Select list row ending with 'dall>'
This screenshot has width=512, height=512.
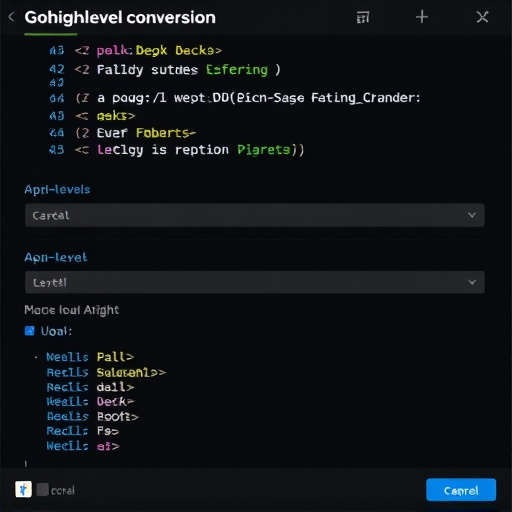(x=90, y=387)
